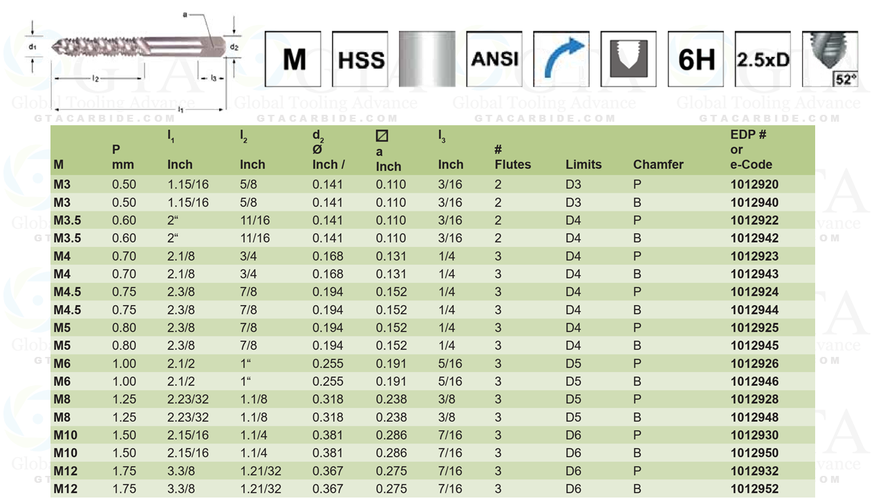This screenshot has height=498, width=885.
Task: Click the 6H tolerance icon
Action: click(x=696, y=59)
